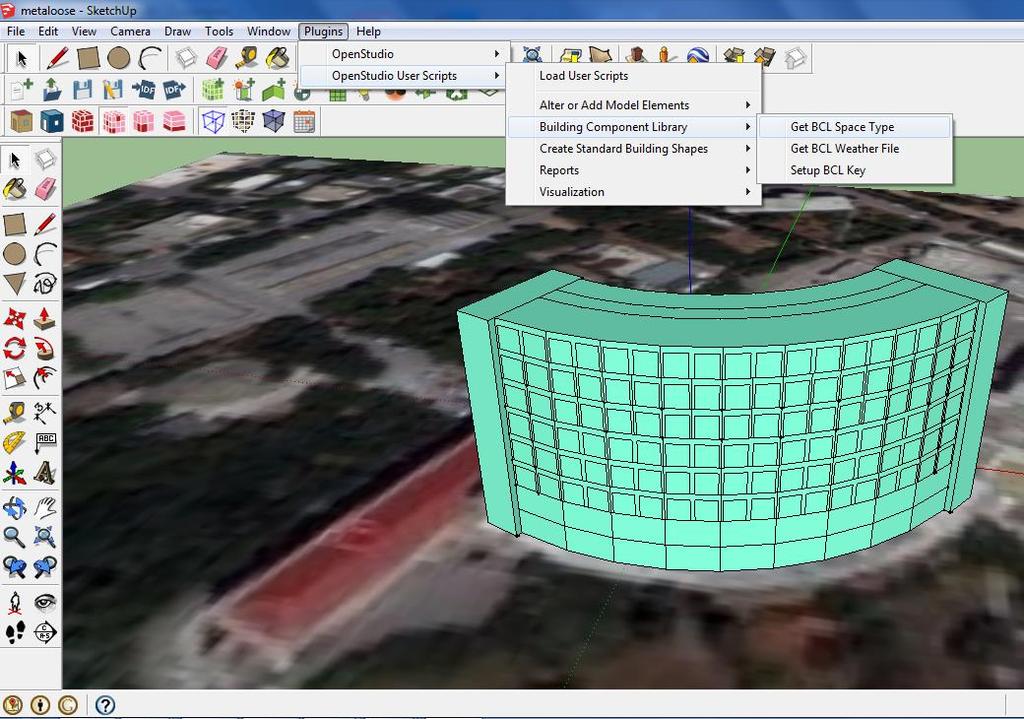This screenshot has height=719, width=1024.
Task: Expand OpenStudio User Scripts submenu
Action: click(402, 76)
